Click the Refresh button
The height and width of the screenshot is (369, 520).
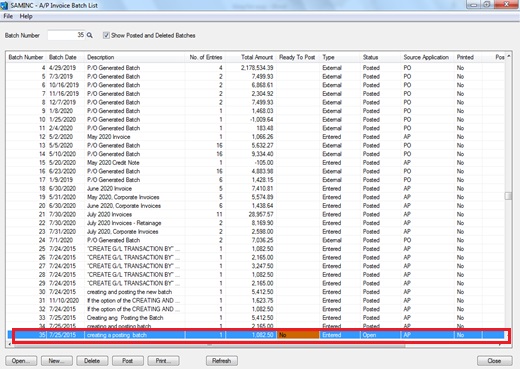tap(222, 361)
